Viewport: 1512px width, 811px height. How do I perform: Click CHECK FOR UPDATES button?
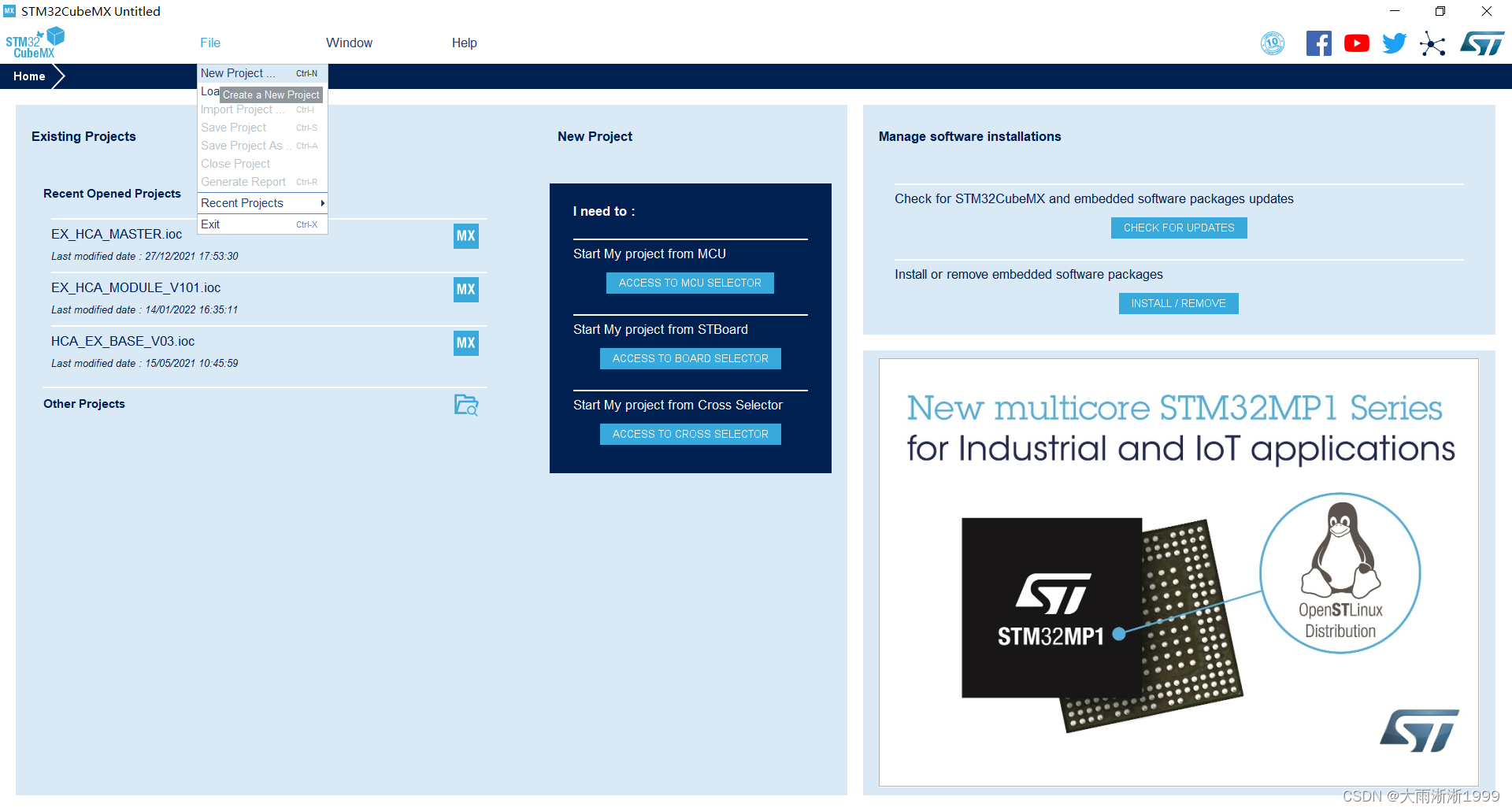tap(1179, 228)
